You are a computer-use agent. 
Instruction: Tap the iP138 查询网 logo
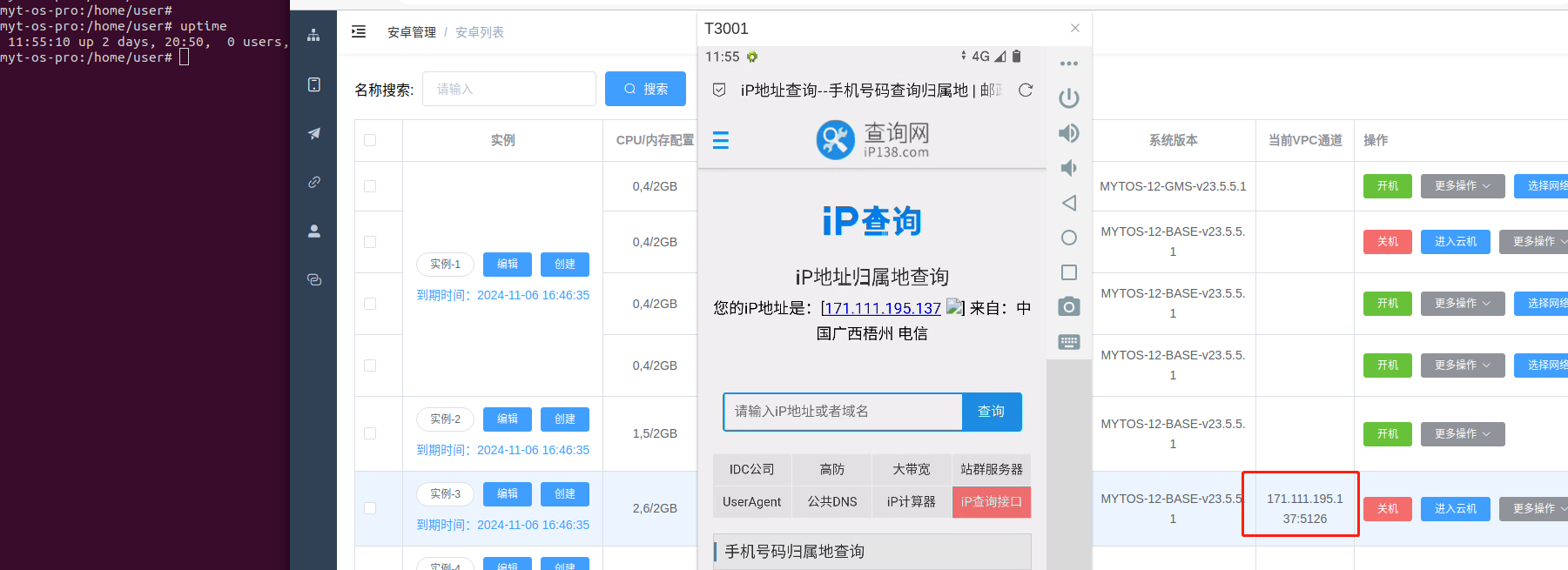coord(873,139)
